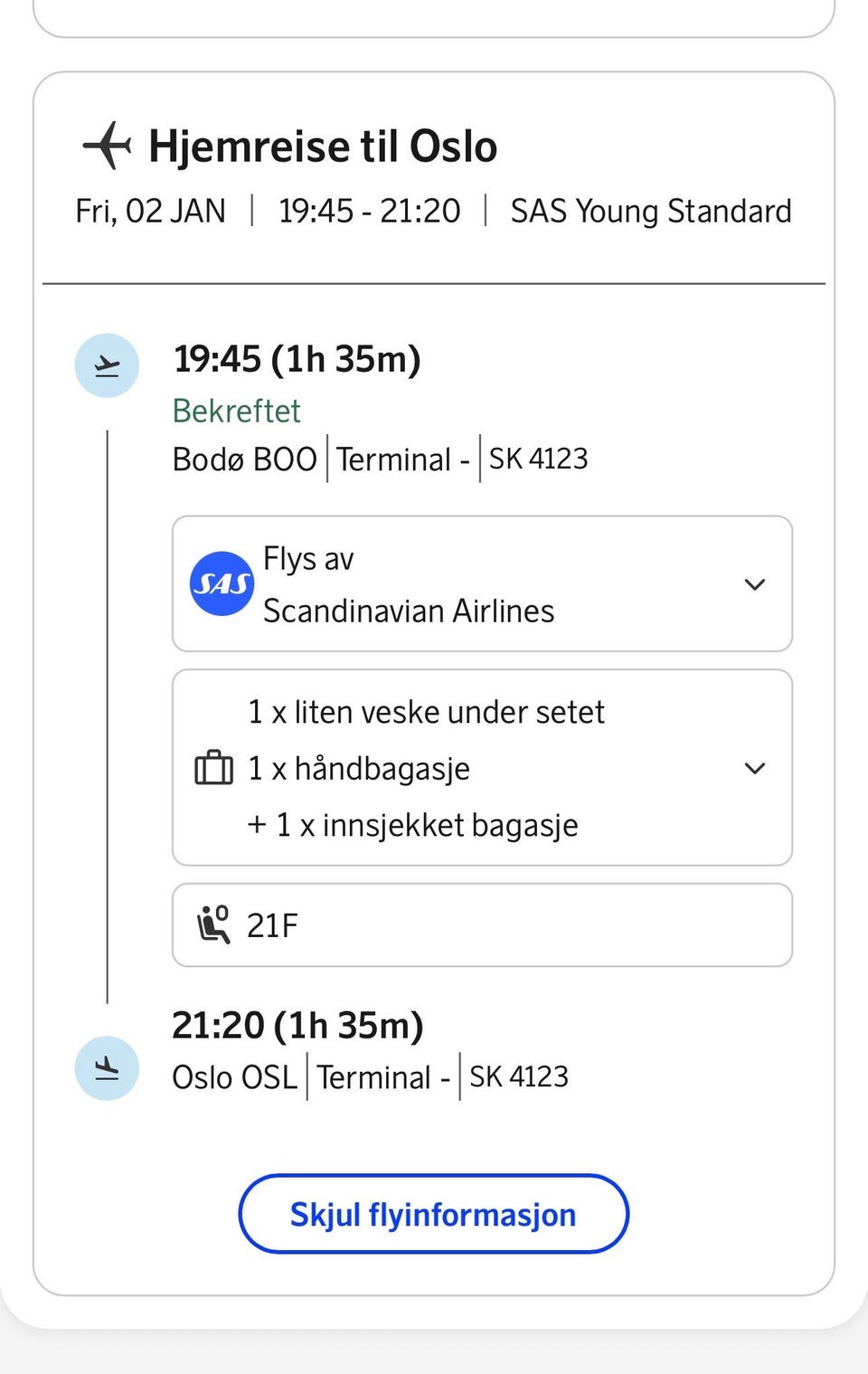This screenshot has width=868, height=1374.
Task: Click SK 4123 flight number at Bodø departure
Action: point(538,459)
